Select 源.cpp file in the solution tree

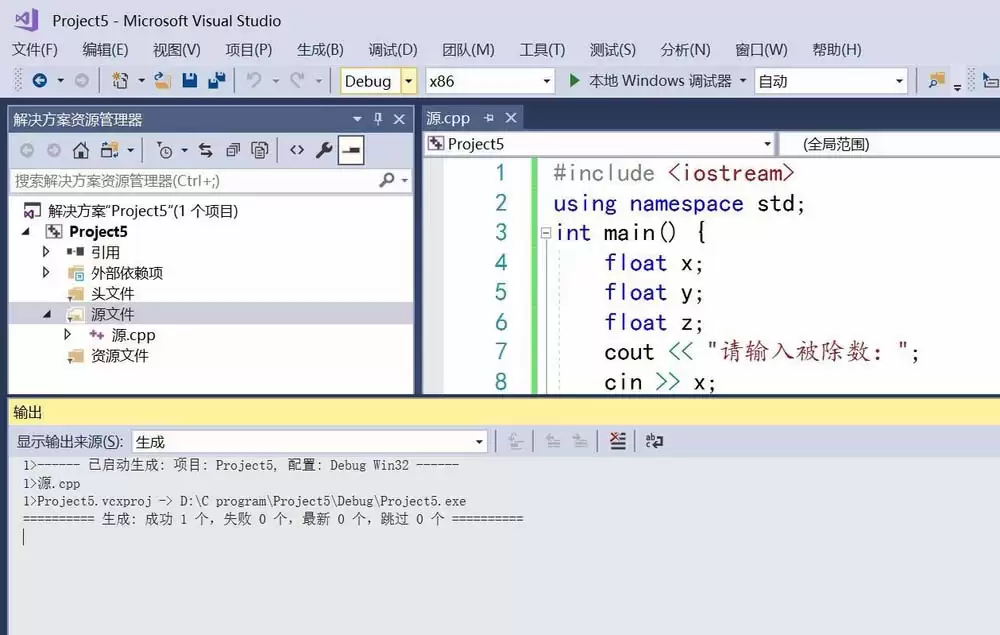133,335
